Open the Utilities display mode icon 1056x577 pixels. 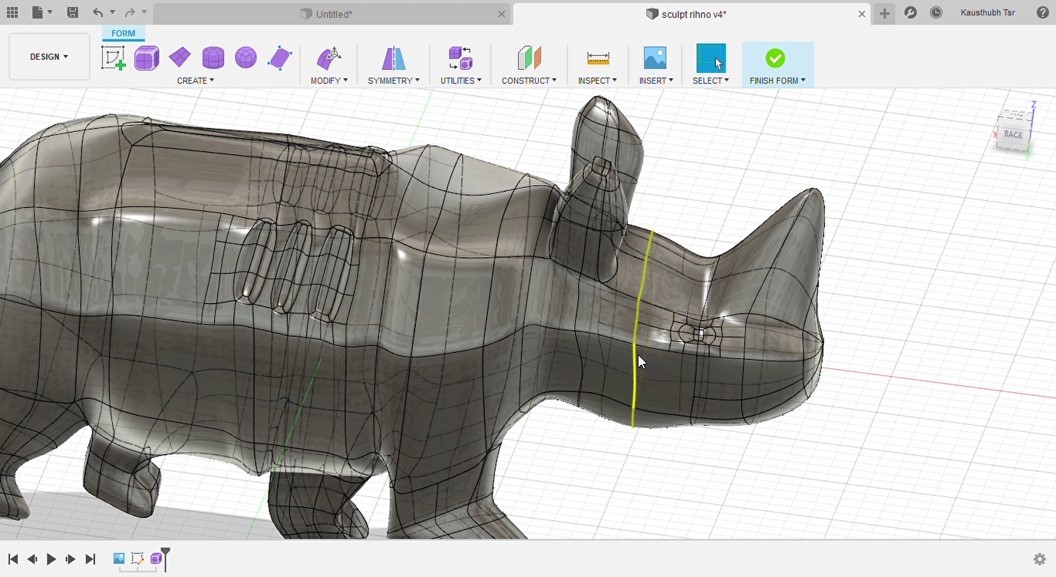pyautogui.click(x=461, y=58)
